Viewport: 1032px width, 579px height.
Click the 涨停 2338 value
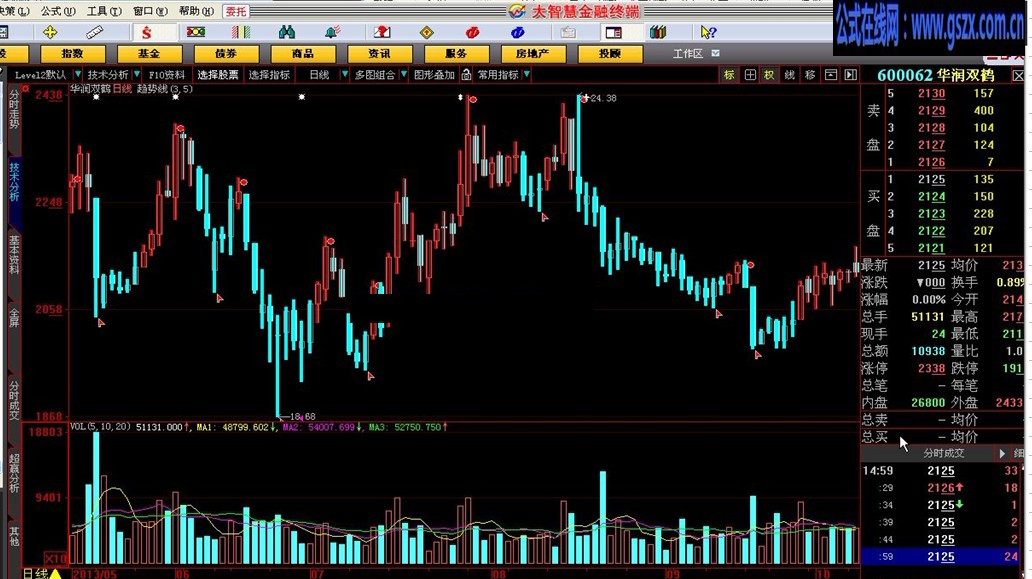point(931,368)
